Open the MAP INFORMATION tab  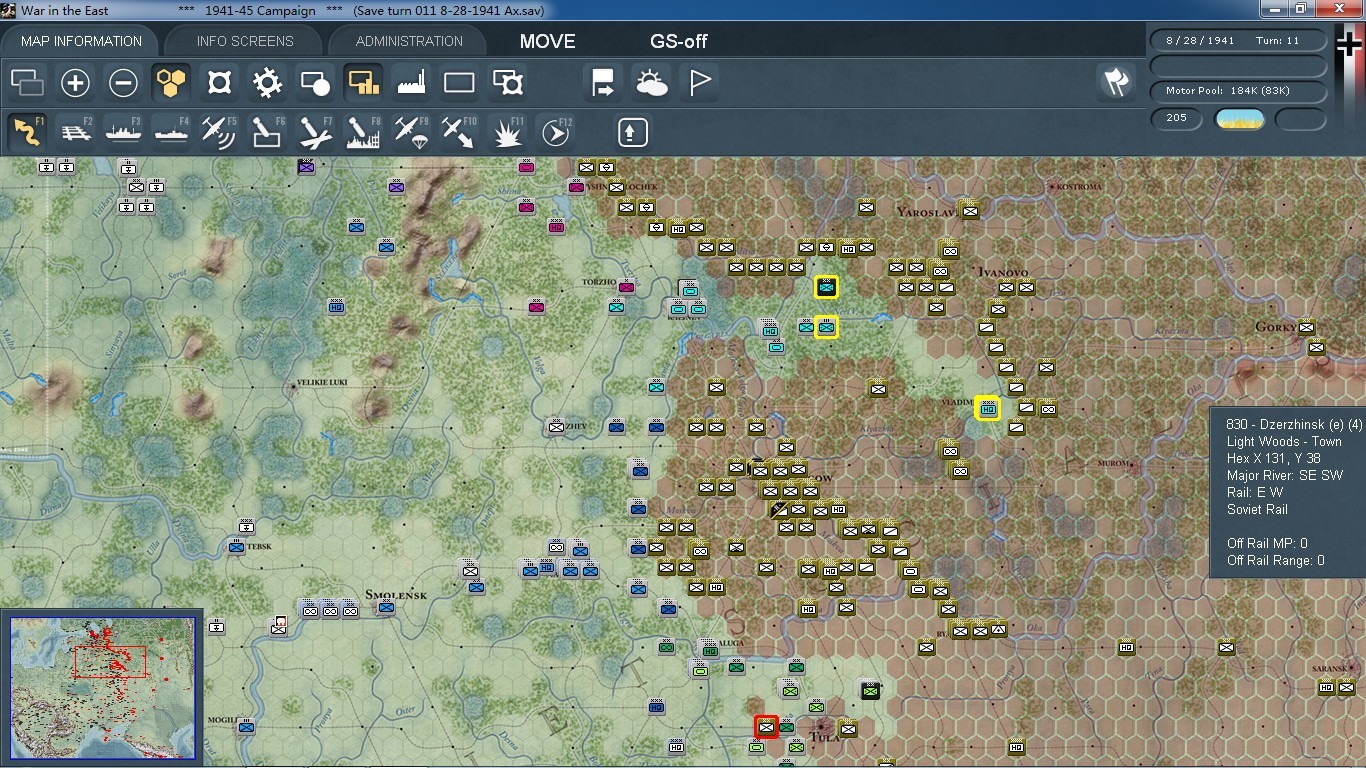point(82,41)
